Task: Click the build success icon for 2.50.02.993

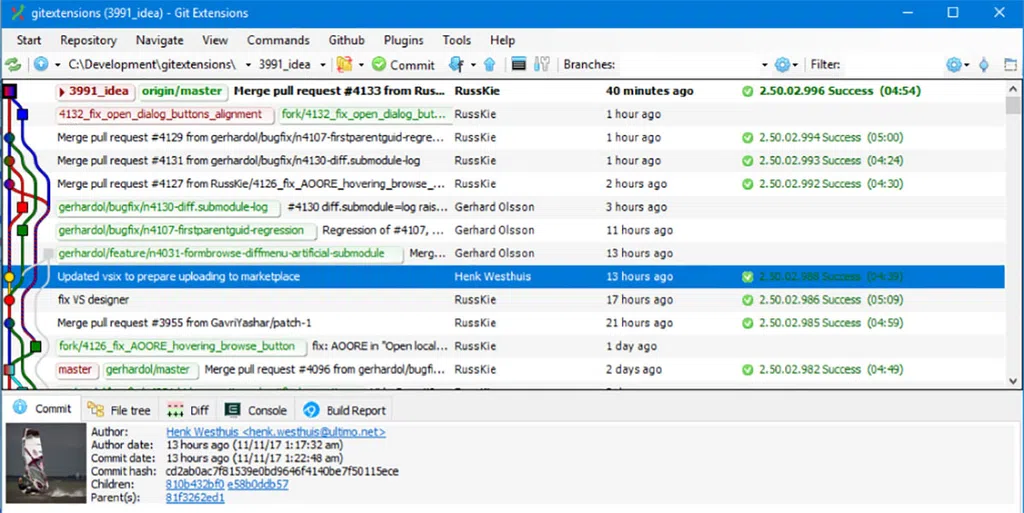Action: (x=747, y=161)
